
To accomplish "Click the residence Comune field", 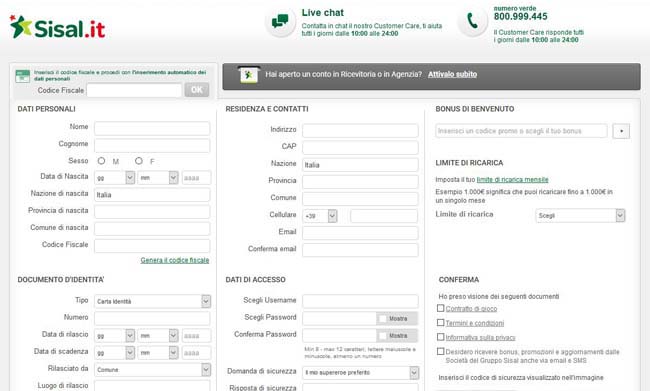I will [x=360, y=199].
